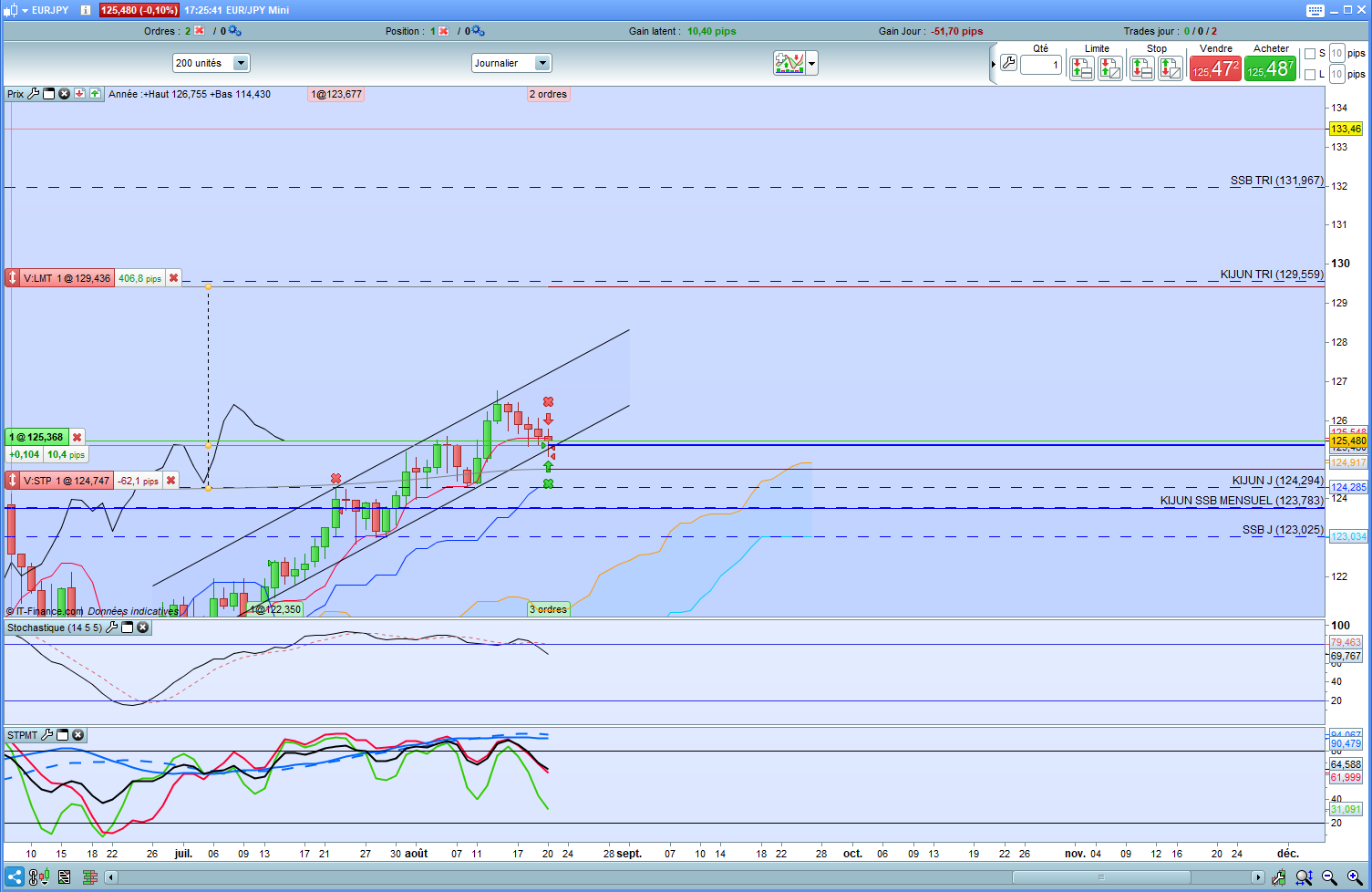Click the green order X marker below candles
This screenshot has height=892, width=1372.
pos(548,483)
